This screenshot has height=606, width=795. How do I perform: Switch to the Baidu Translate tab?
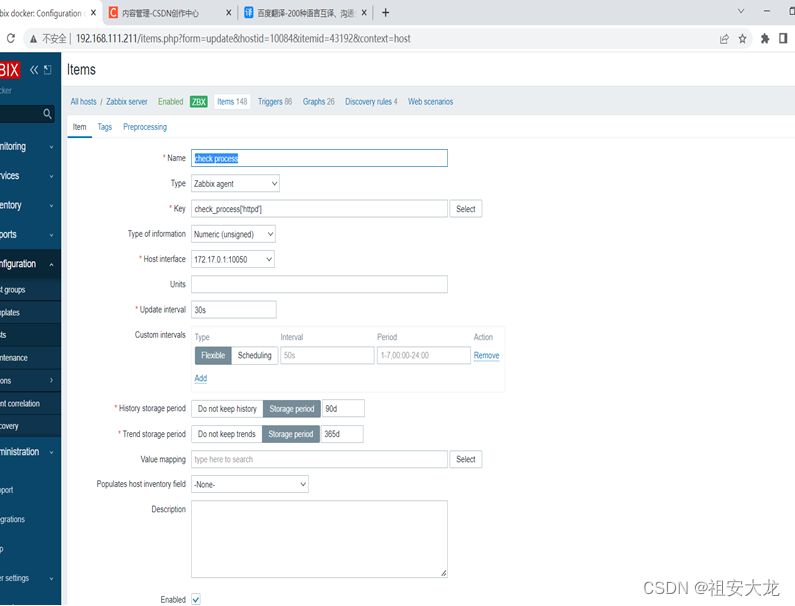point(306,13)
